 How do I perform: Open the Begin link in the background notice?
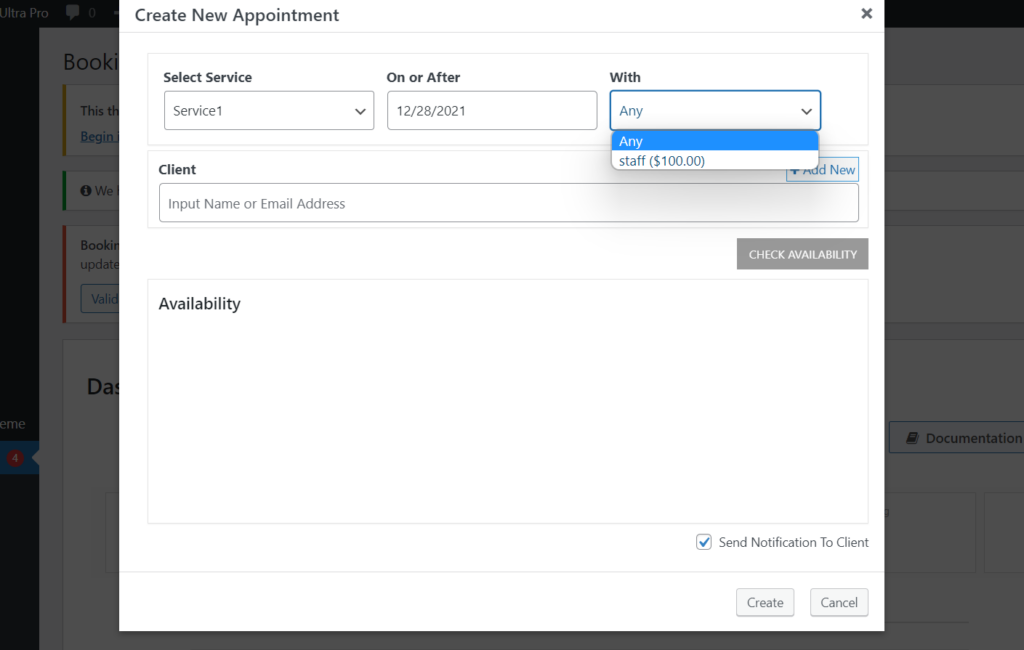[99, 136]
